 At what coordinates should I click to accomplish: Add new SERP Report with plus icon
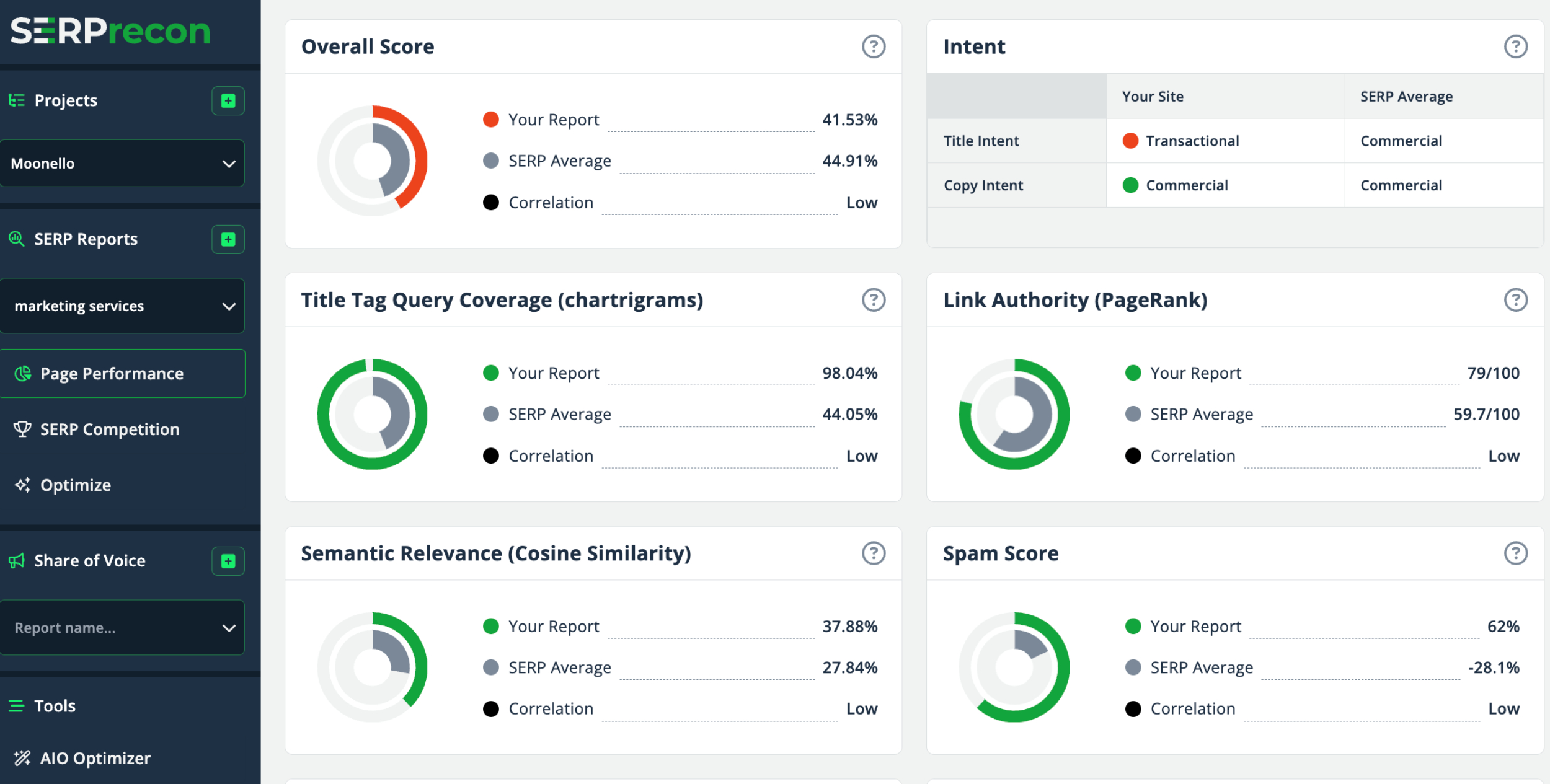tap(228, 239)
